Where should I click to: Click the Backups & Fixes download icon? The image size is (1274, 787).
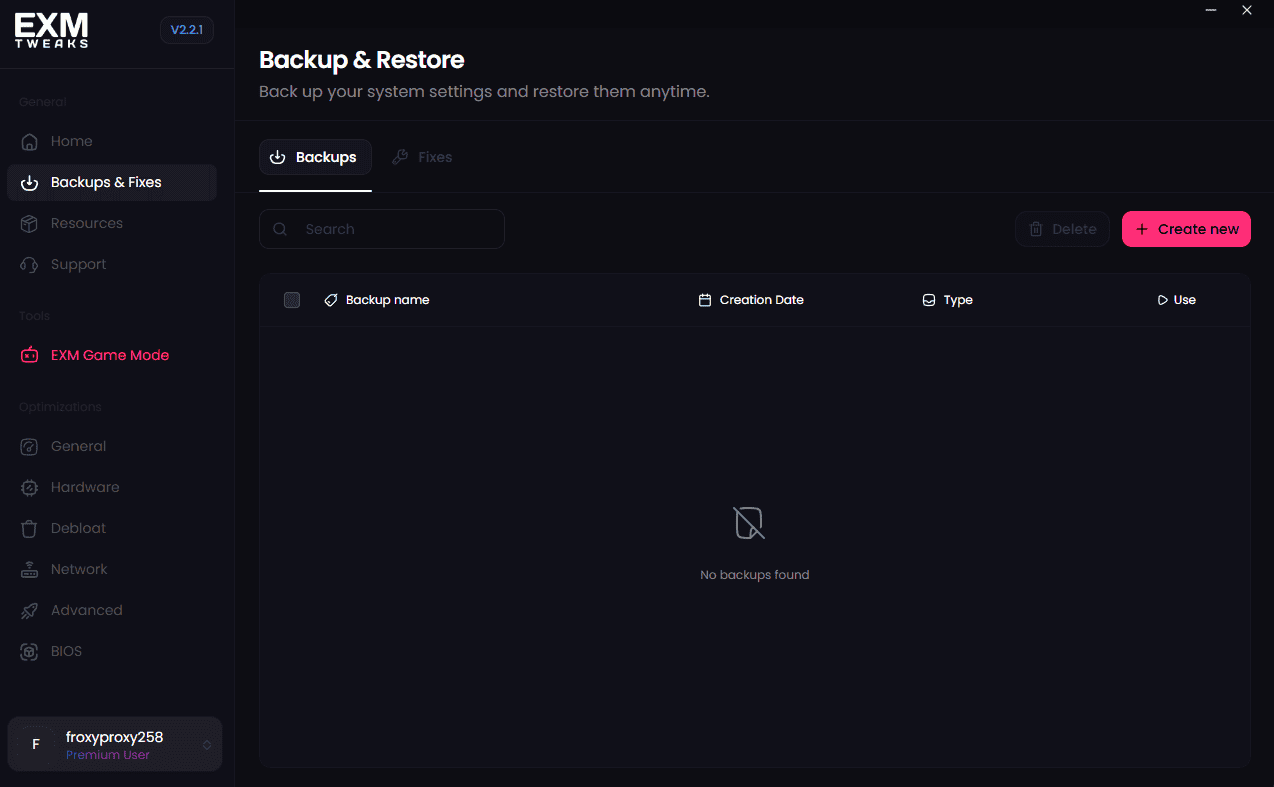(x=30, y=183)
